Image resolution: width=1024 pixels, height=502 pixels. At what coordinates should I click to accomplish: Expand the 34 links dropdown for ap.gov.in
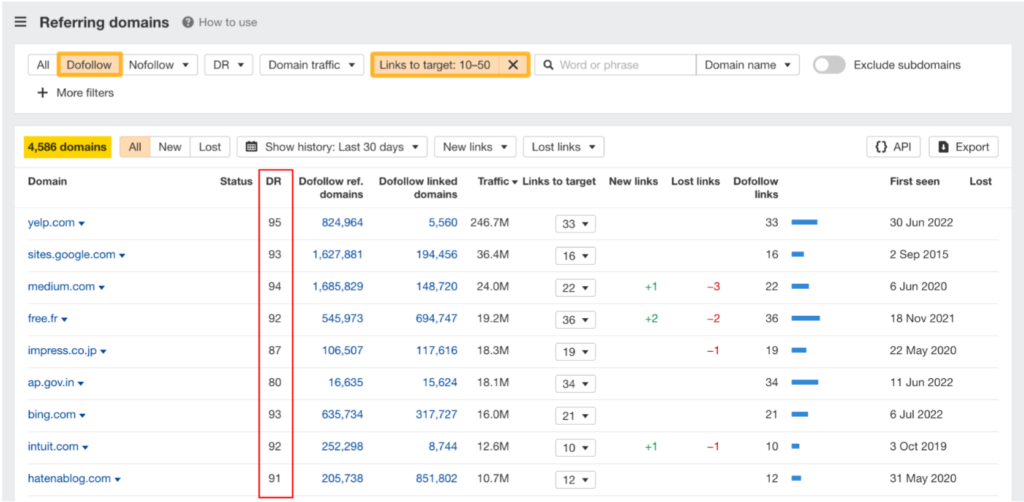coord(575,384)
